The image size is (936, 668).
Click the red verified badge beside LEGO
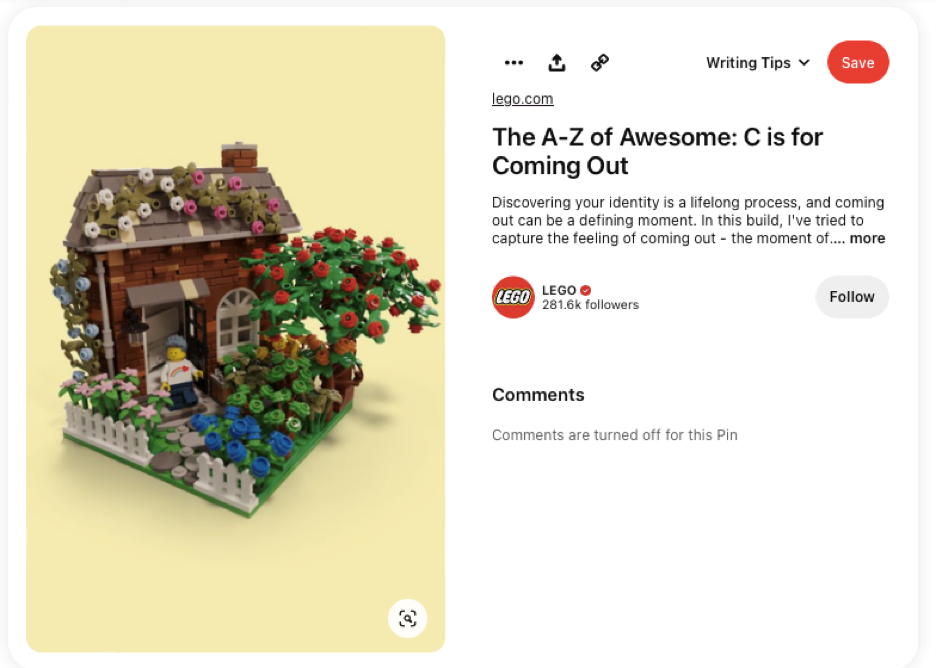point(586,290)
